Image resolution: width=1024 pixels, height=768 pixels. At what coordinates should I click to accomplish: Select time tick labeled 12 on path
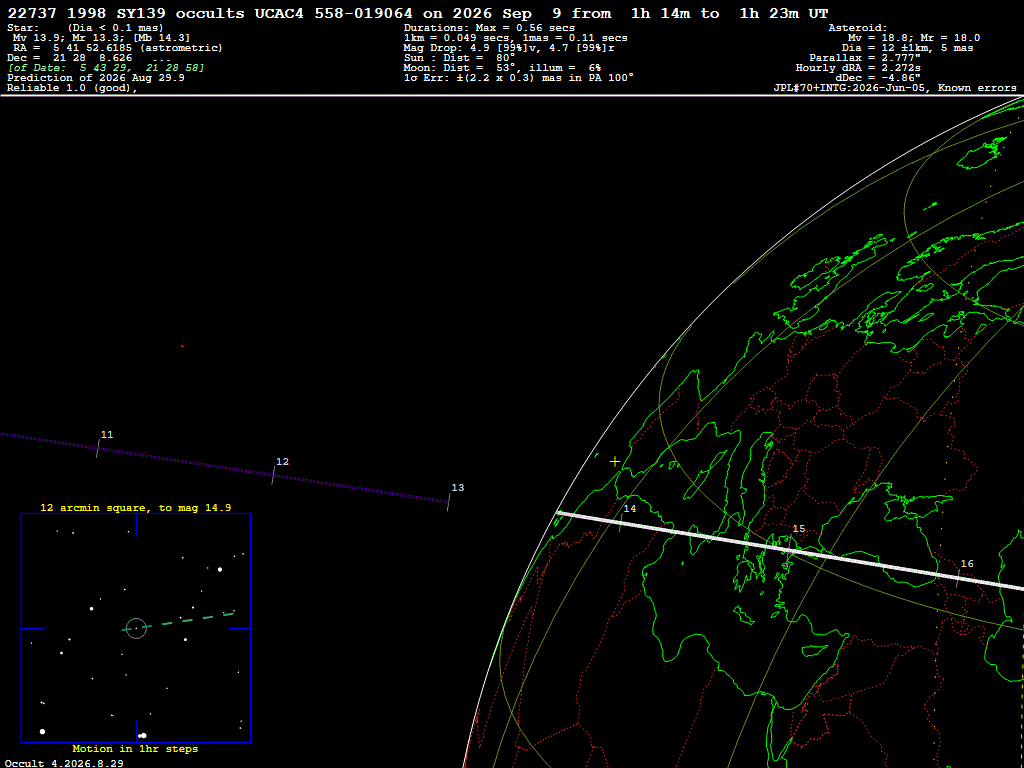273,475
